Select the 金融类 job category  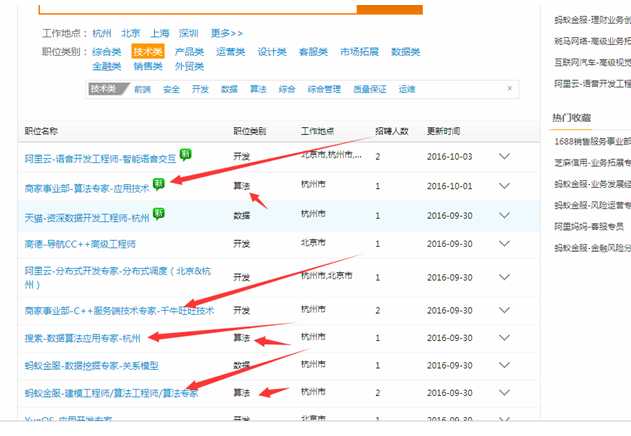107,66
